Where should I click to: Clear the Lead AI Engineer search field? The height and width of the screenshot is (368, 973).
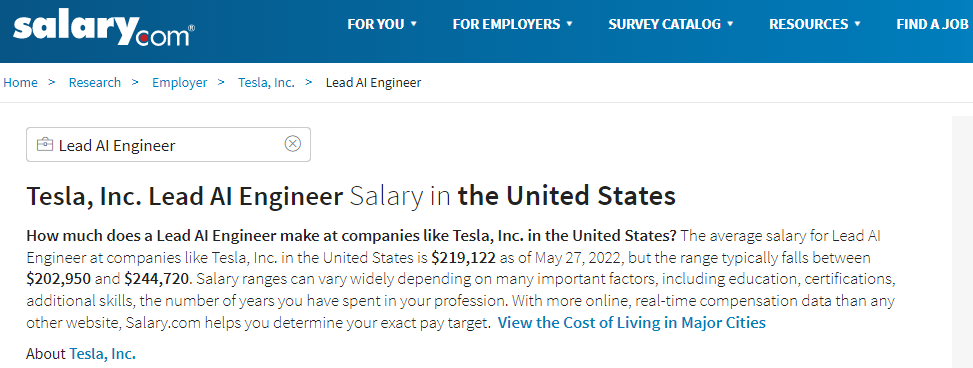pos(292,144)
